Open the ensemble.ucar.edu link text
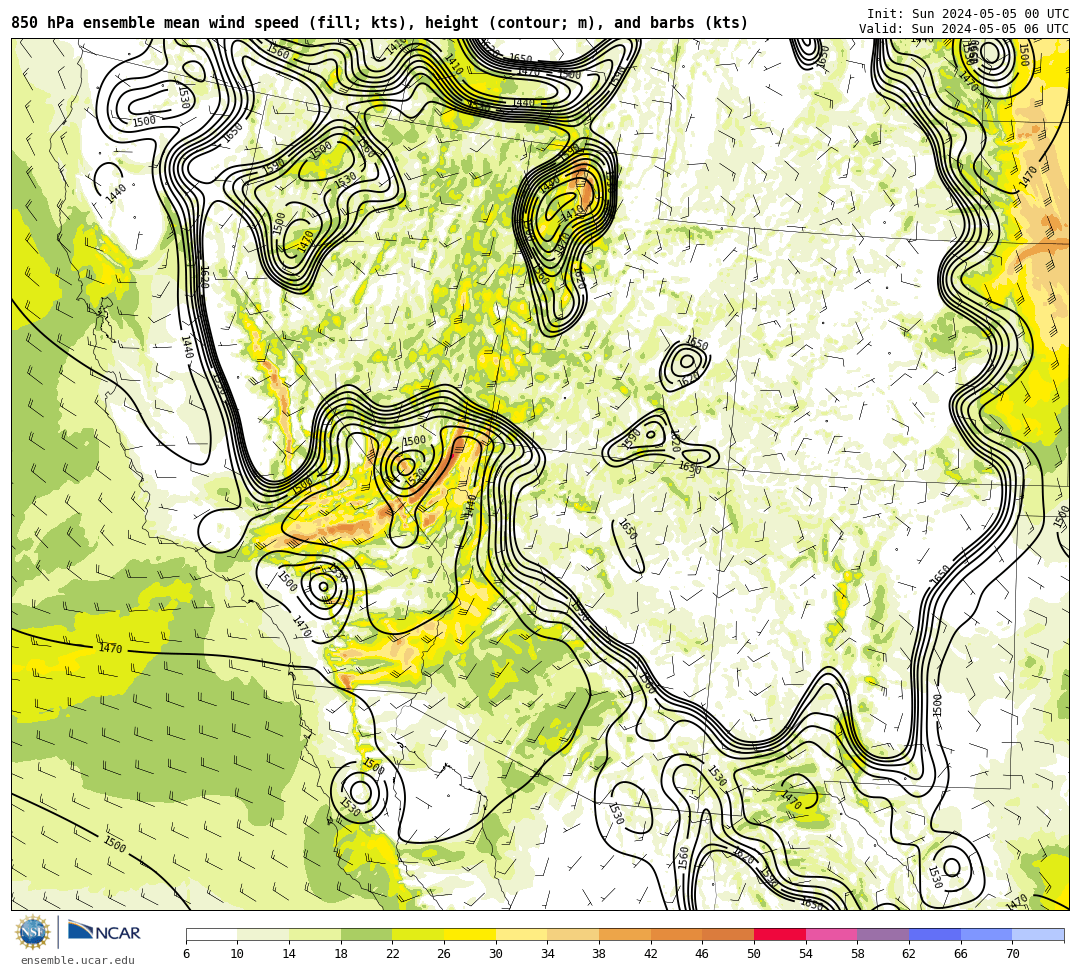The image size is (1080, 973). point(77,960)
